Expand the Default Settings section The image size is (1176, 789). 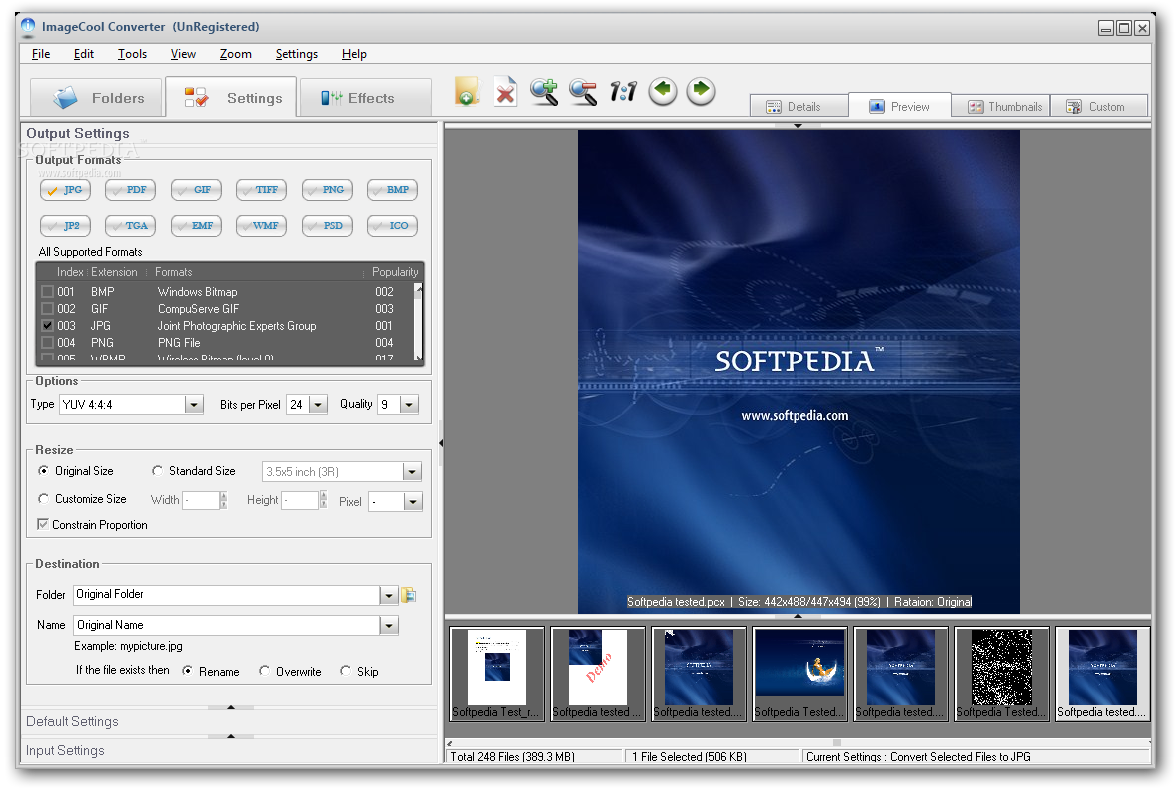pyautogui.click(x=72, y=722)
